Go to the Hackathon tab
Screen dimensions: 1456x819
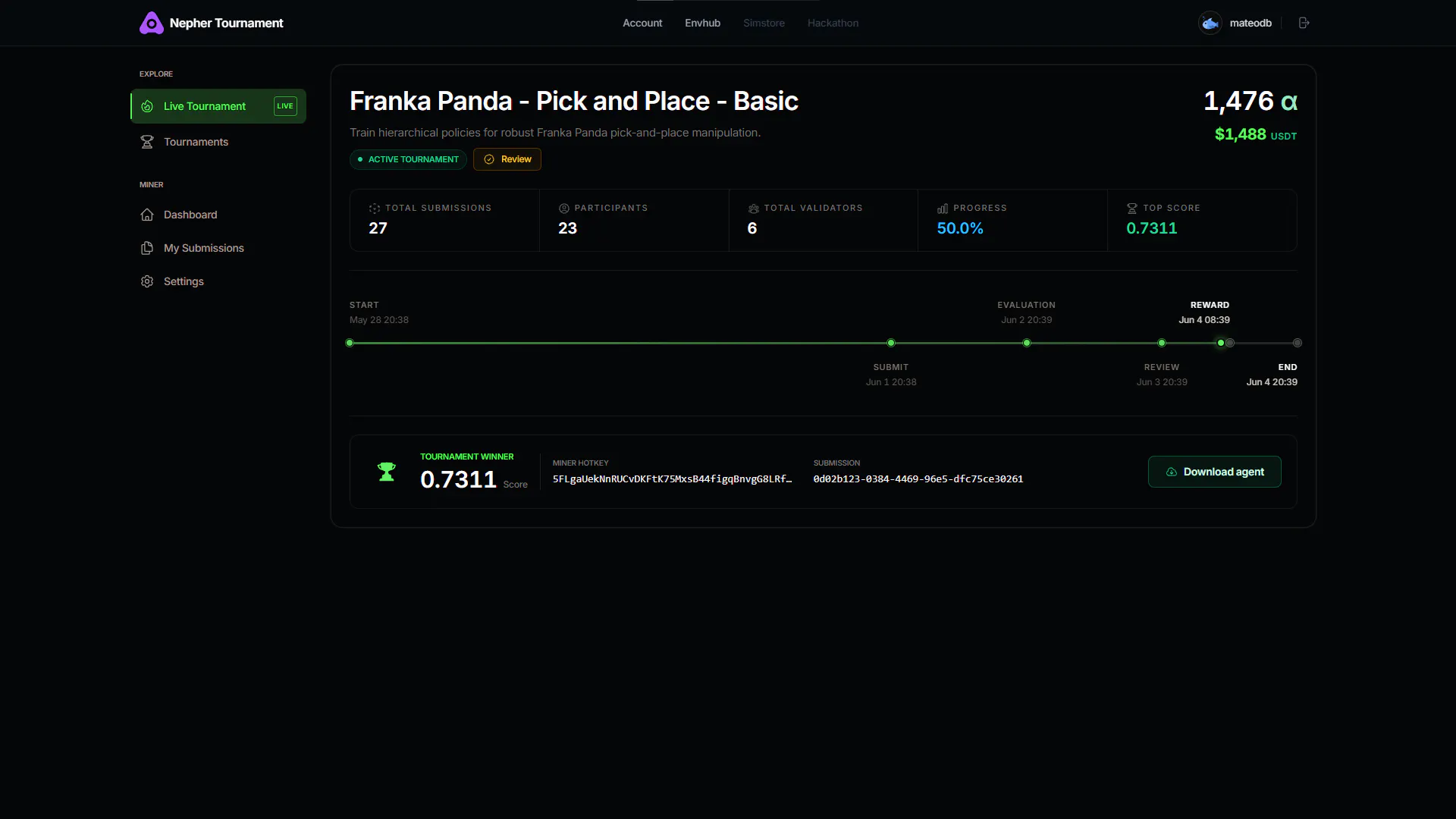point(833,23)
